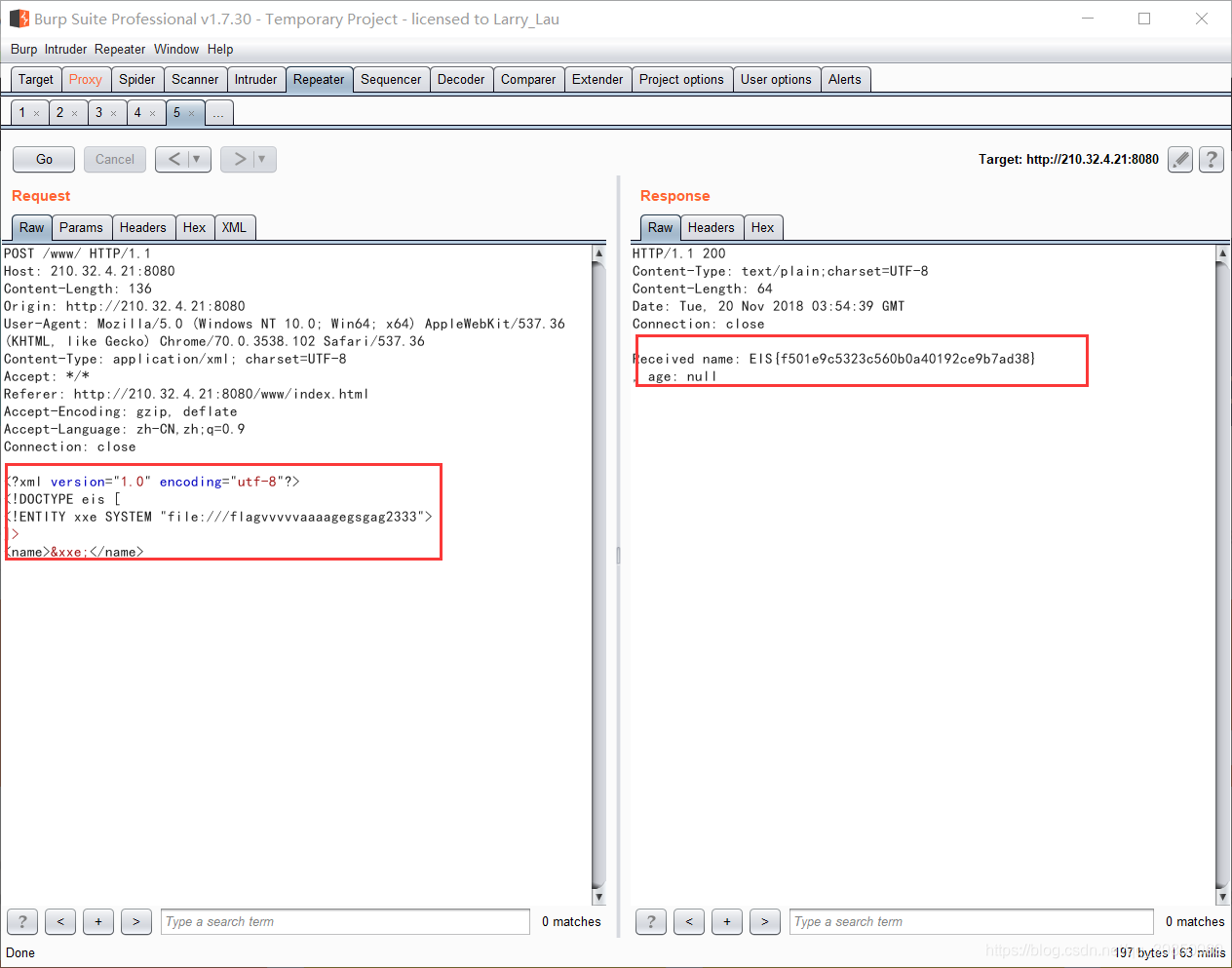Click the Received name flag line in response
The width and height of the screenshot is (1232, 968).
pos(834,359)
